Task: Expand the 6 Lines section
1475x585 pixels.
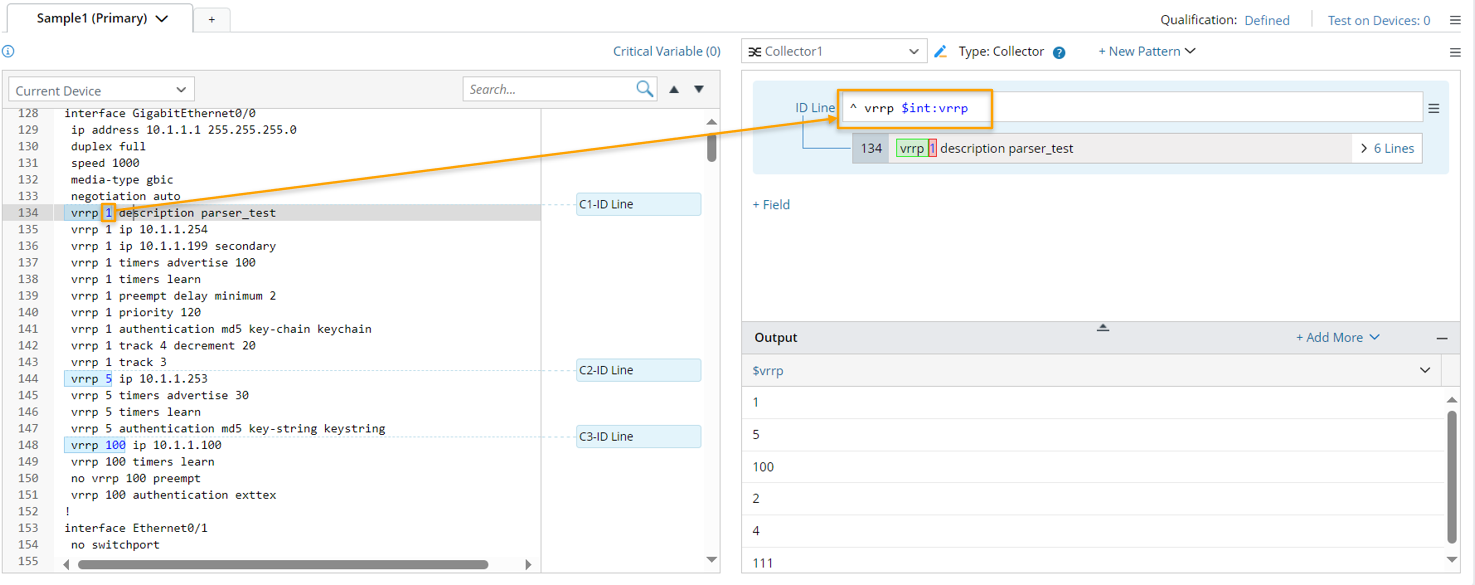Action: (x=1387, y=148)
